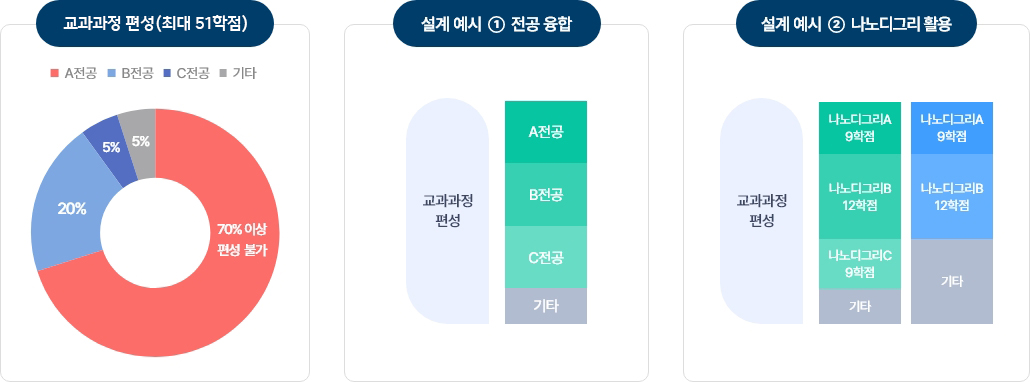Click the gray 기타 block under C전공
Viewport: 1030px width, 382px height.
pyautogui.click(x=546, y=306)
